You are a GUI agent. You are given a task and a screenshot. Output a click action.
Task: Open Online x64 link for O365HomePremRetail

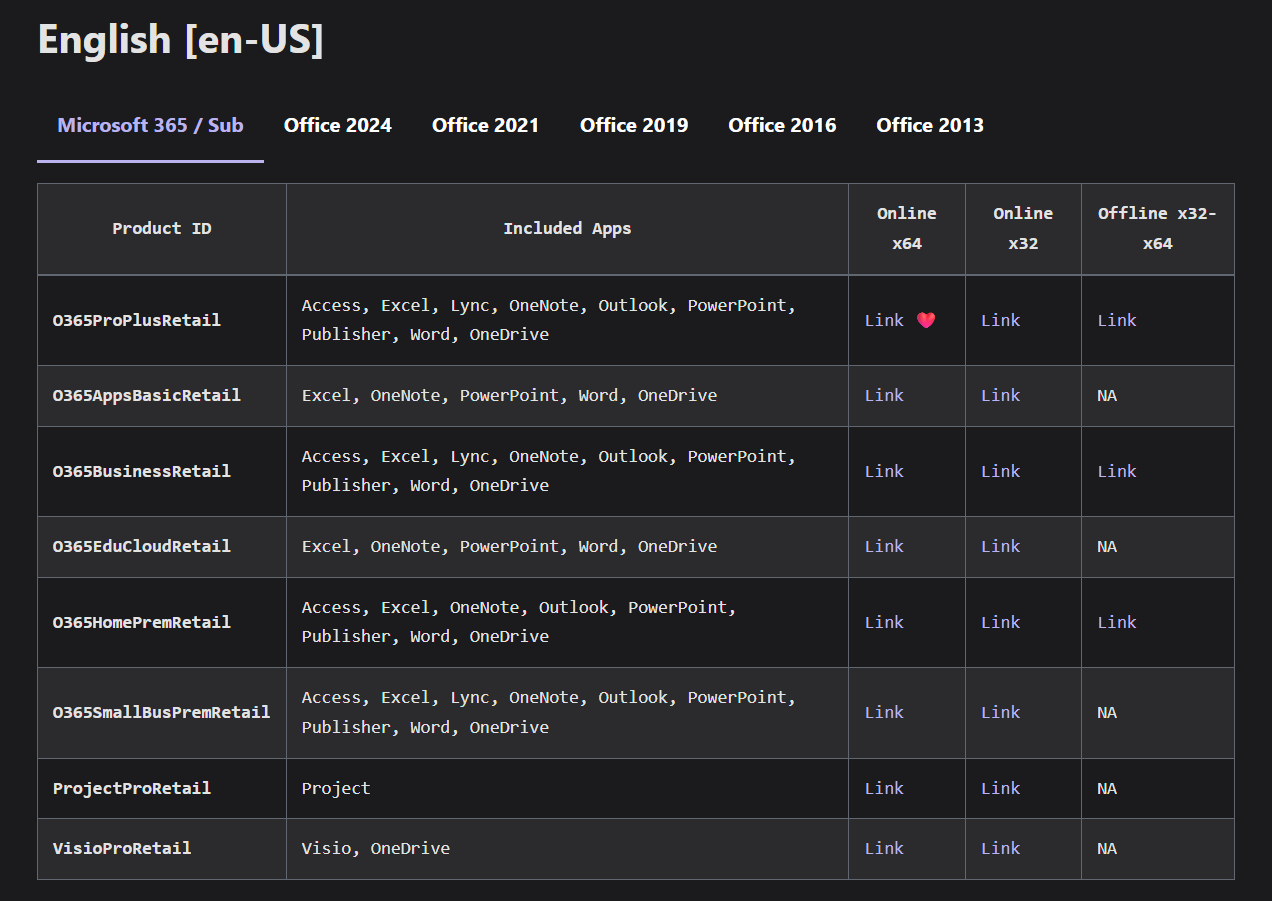tap(884, 622)
